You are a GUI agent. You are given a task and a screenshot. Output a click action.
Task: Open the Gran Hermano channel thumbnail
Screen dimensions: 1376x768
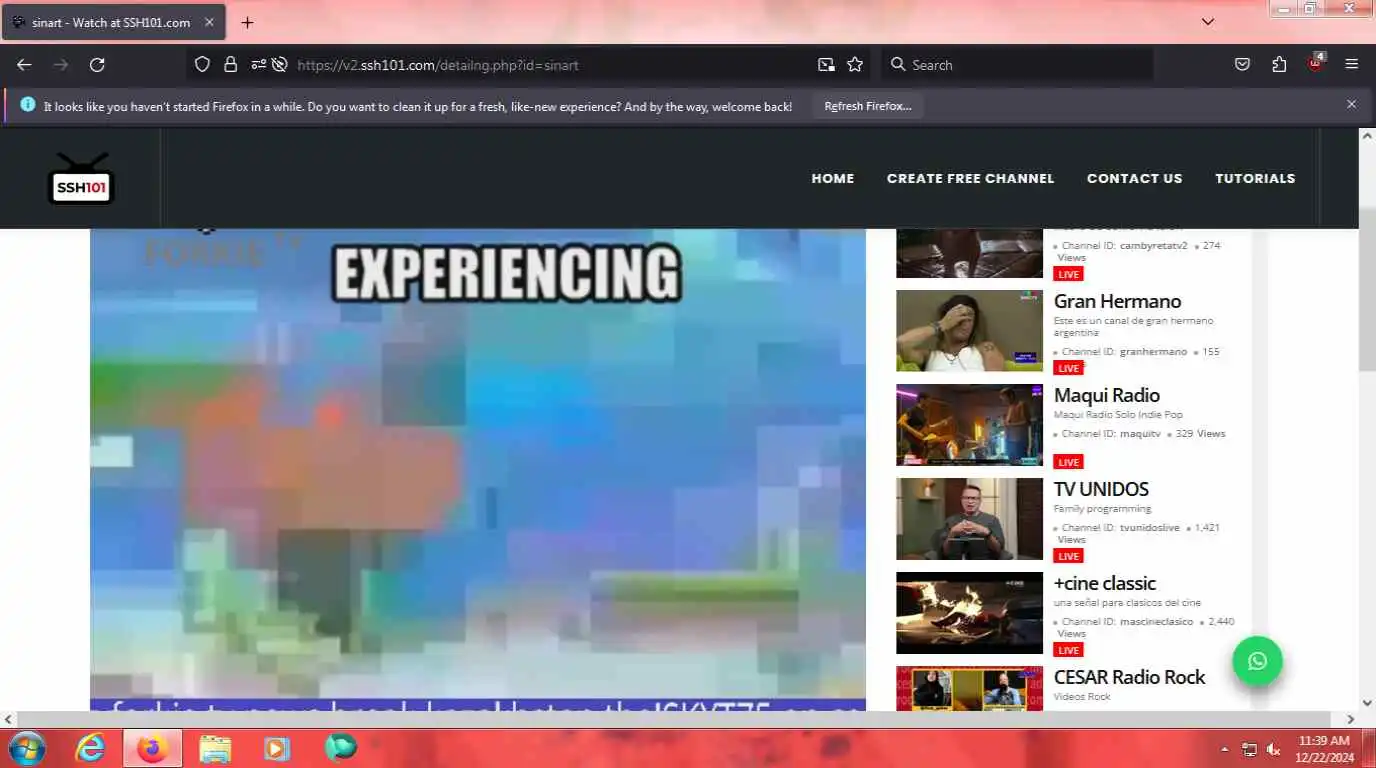[x=969, y=331]
